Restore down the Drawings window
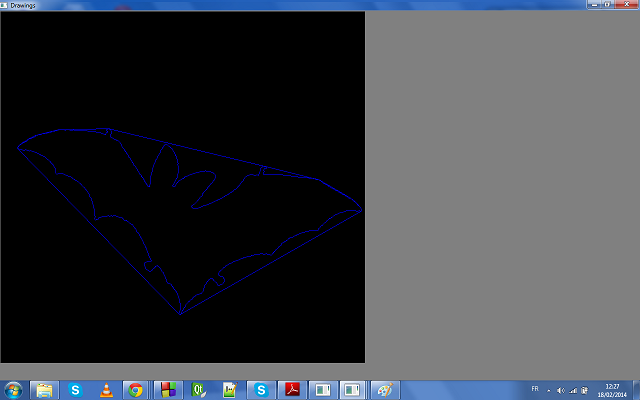Viewport: 640px width, 400px height. point(607,4)
